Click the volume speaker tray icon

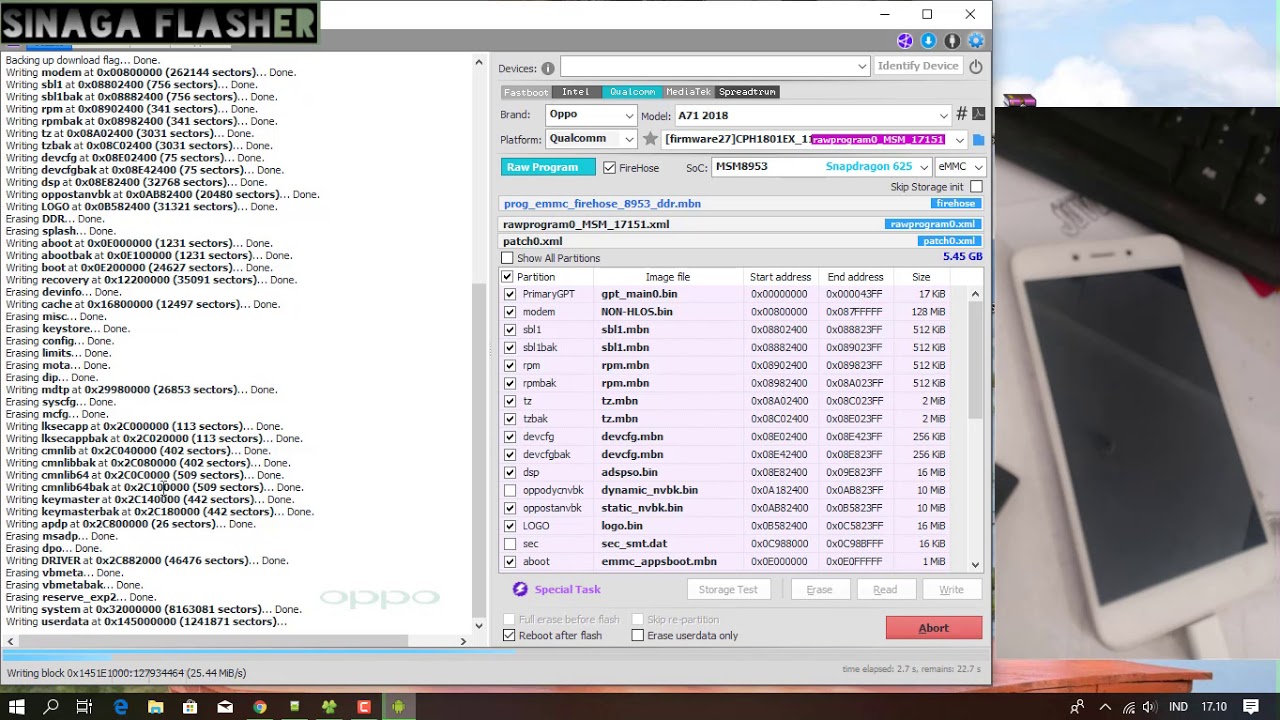1150,707
